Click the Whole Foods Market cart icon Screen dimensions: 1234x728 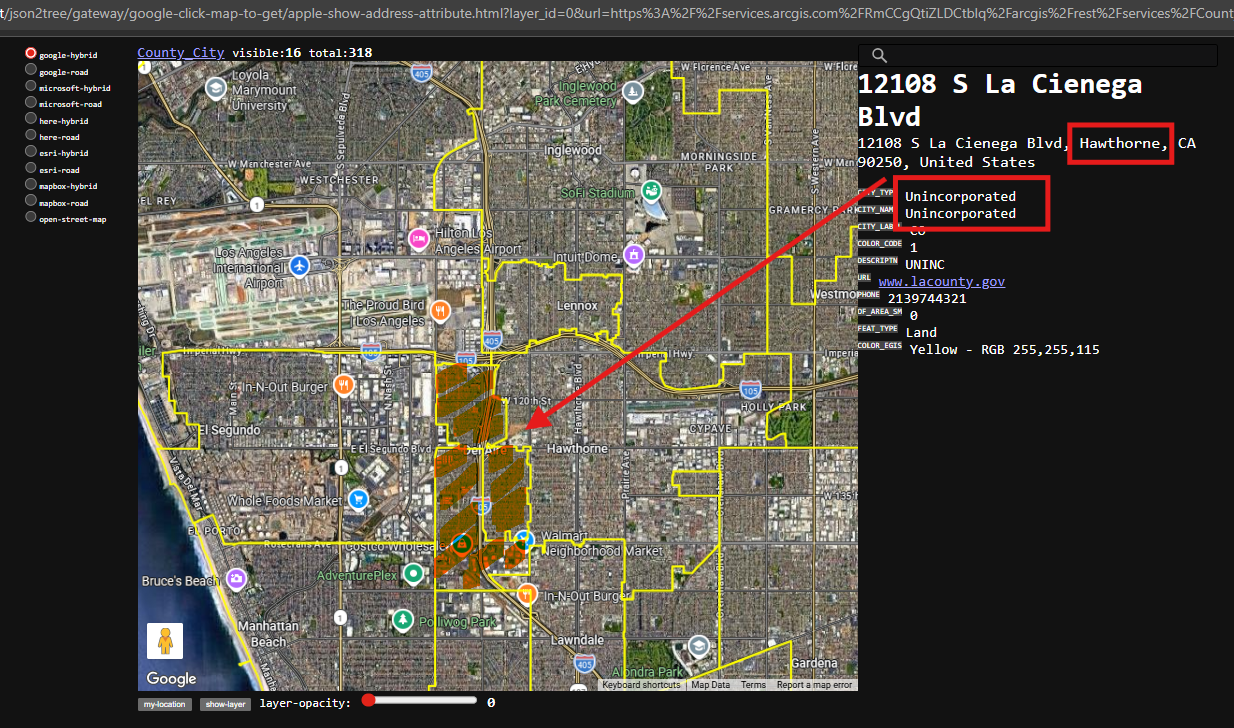click(358, 500)
